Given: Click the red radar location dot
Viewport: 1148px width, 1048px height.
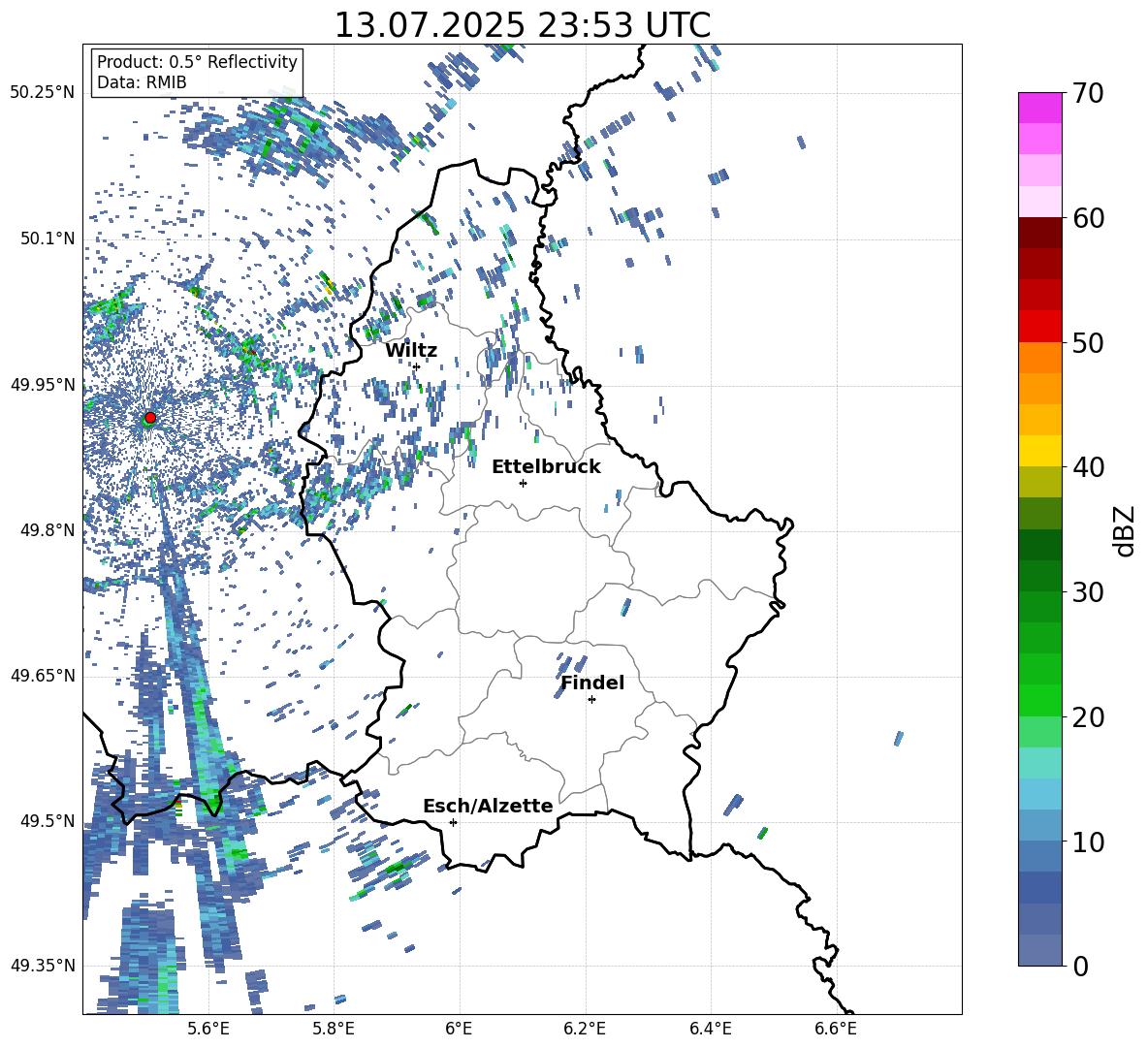Looking at the screenshot, I should coord(150,417).
